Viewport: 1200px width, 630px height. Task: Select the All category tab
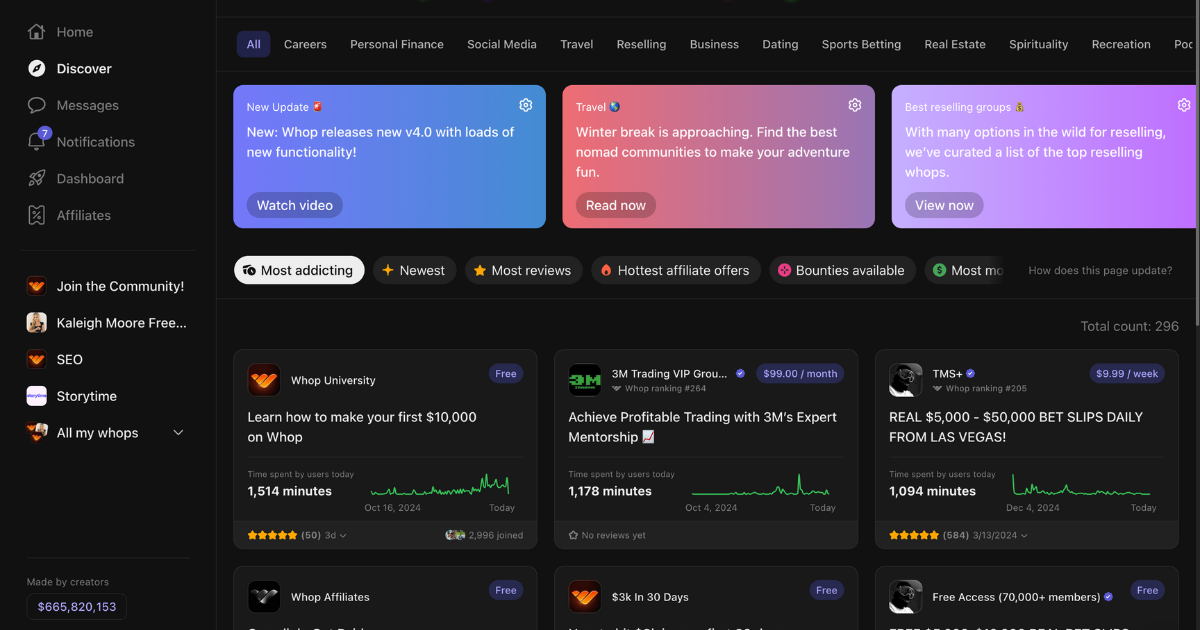(254, 44)
